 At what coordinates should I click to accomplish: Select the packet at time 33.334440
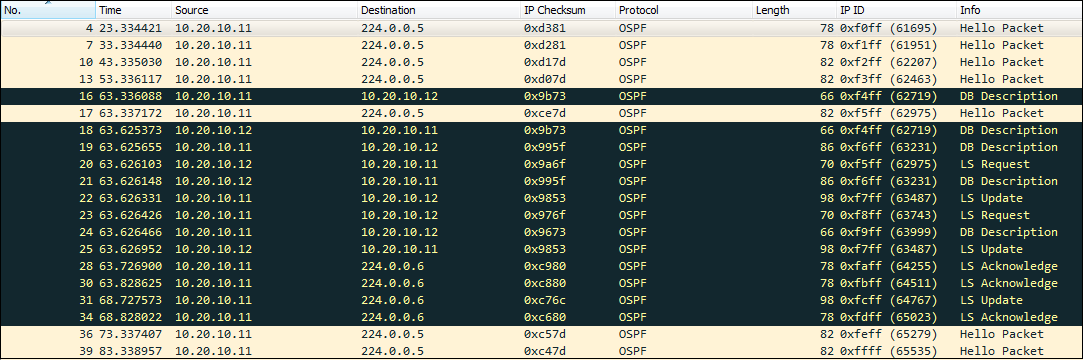(542, 46)
